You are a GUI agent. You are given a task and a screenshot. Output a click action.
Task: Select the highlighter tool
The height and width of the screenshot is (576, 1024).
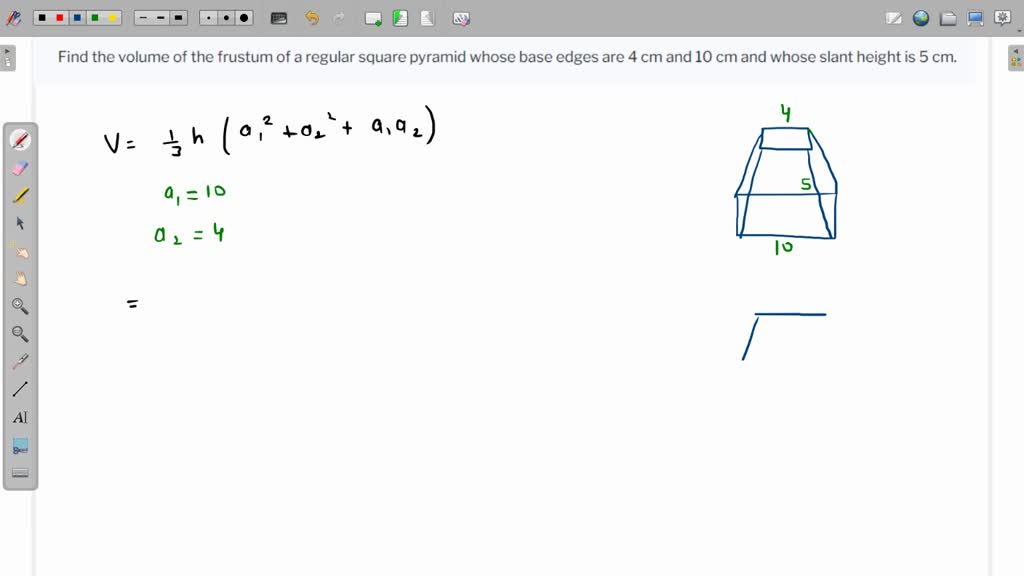19,196
